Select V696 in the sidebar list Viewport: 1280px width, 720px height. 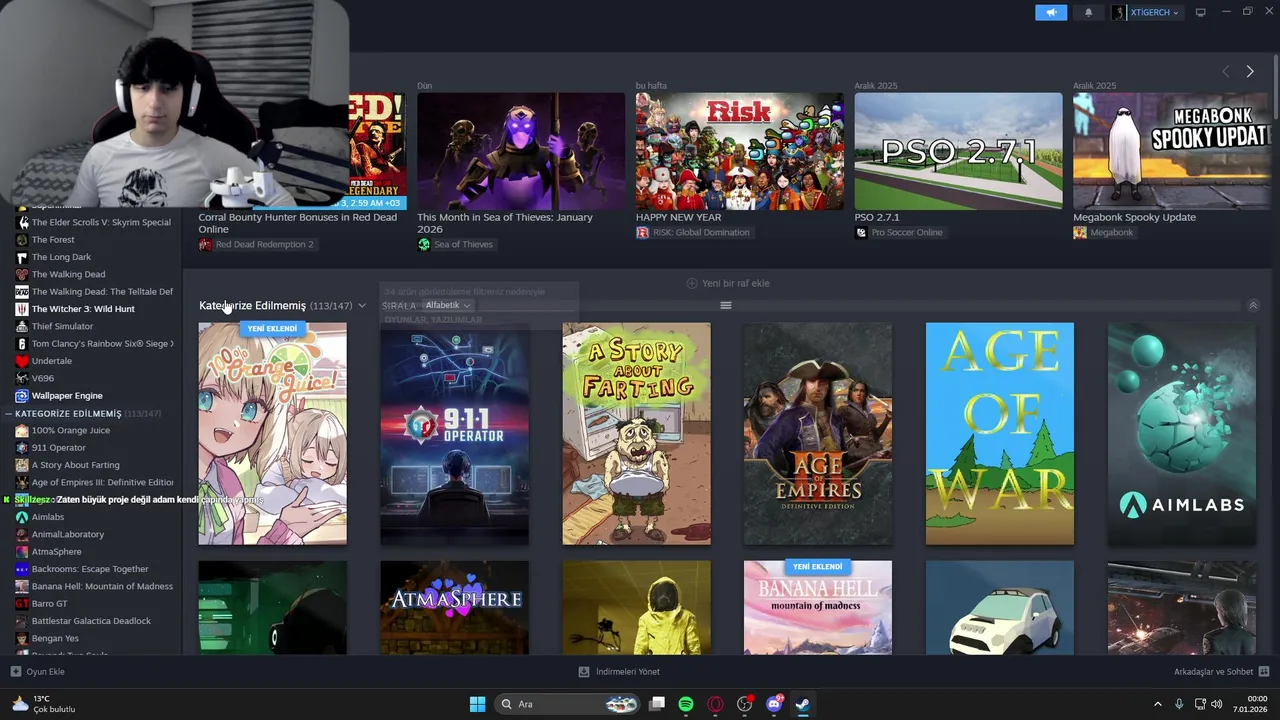pyautogui.click(x=43, y=378)
